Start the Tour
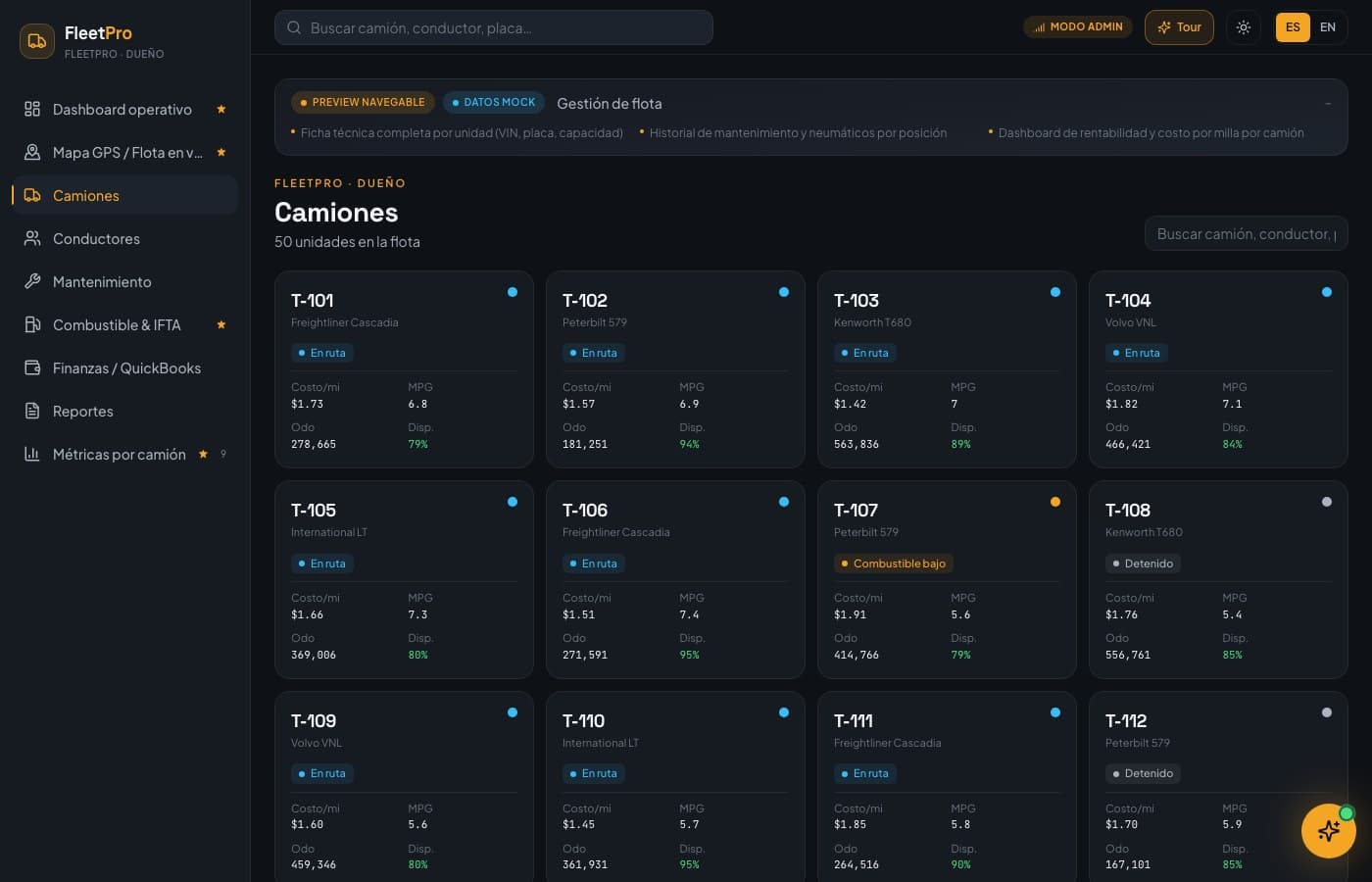Screen dimensions: 1372x882 1179,27
